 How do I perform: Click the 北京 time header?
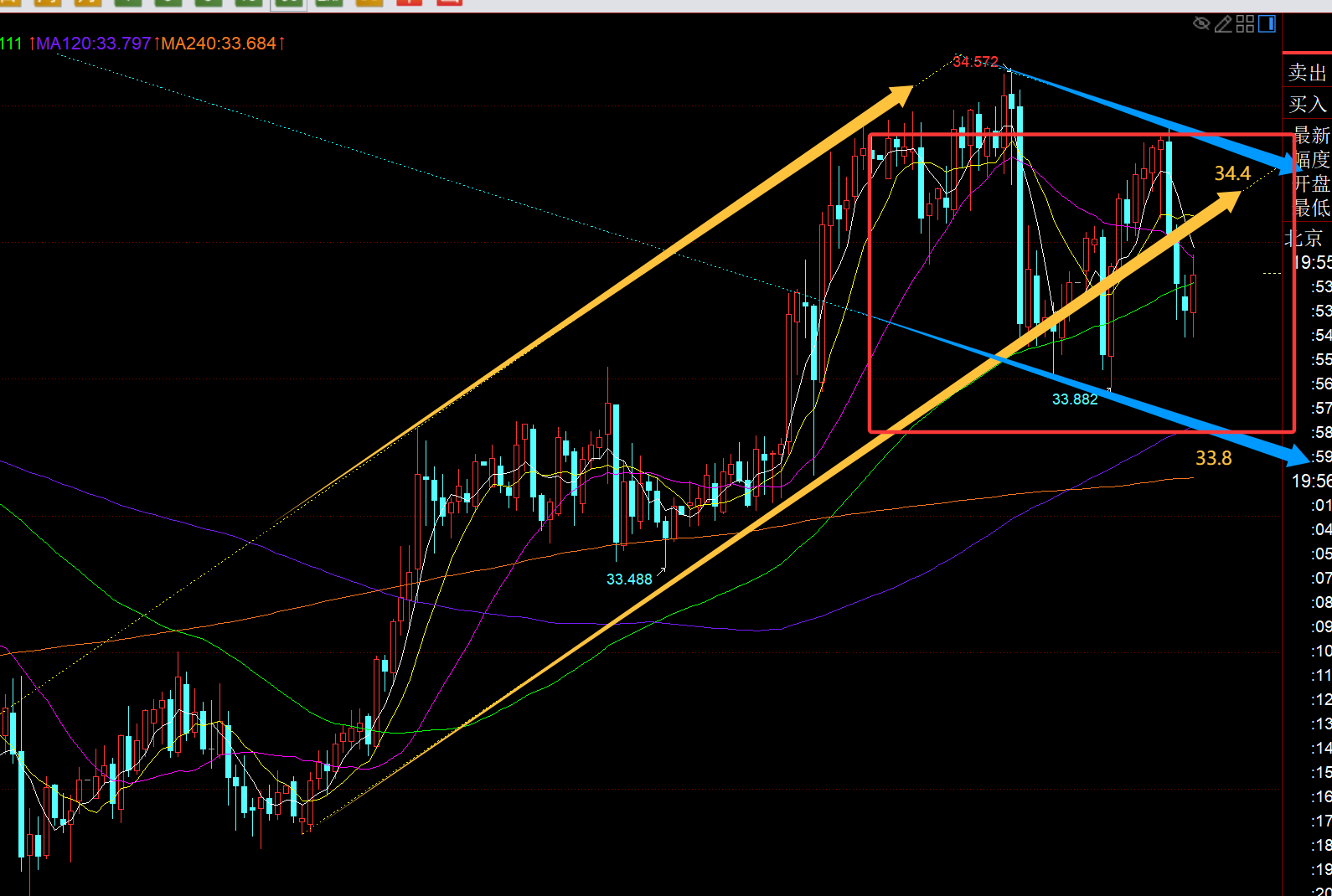click(x=1304, y=239)
